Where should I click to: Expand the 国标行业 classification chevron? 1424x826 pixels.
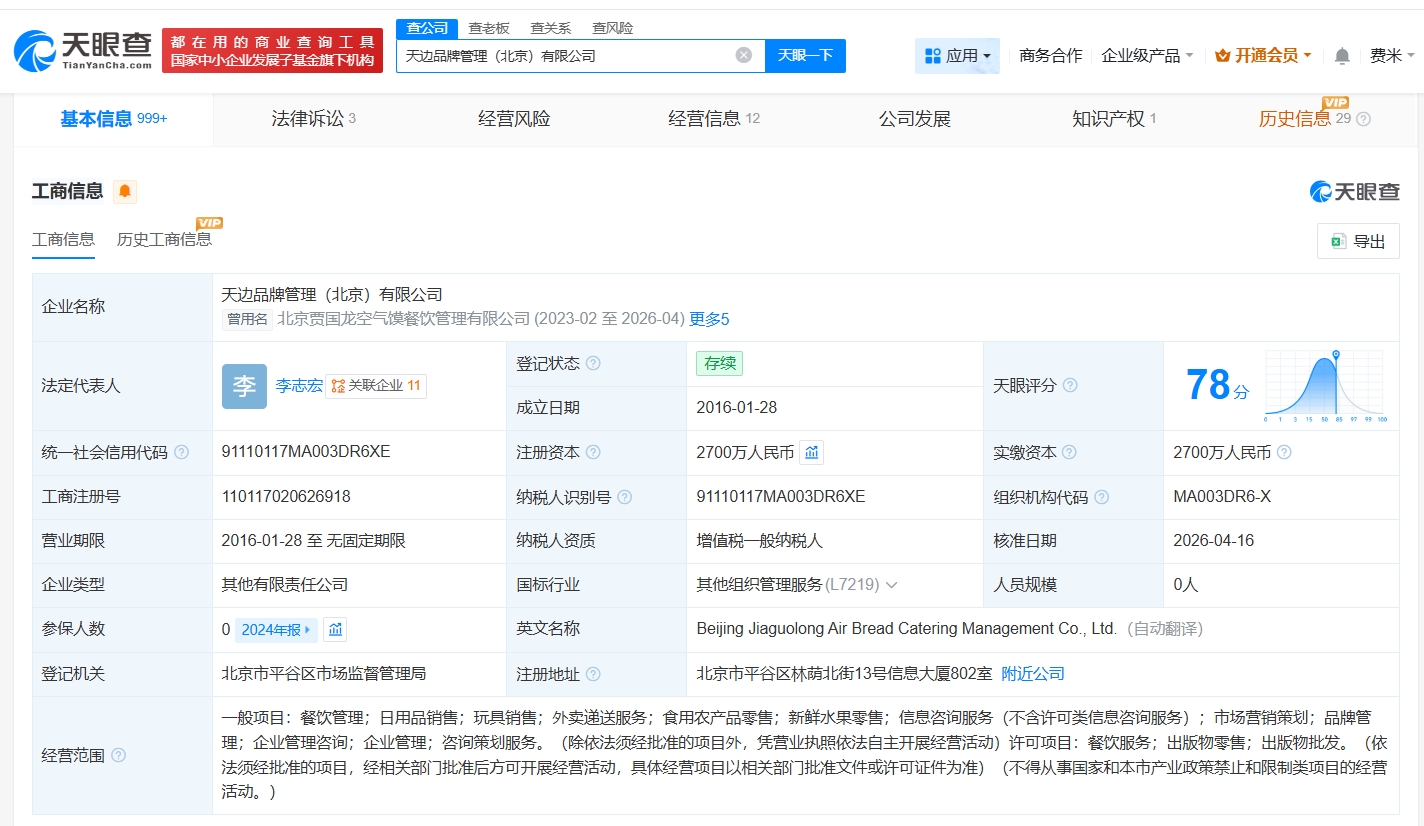pos(891,585)
